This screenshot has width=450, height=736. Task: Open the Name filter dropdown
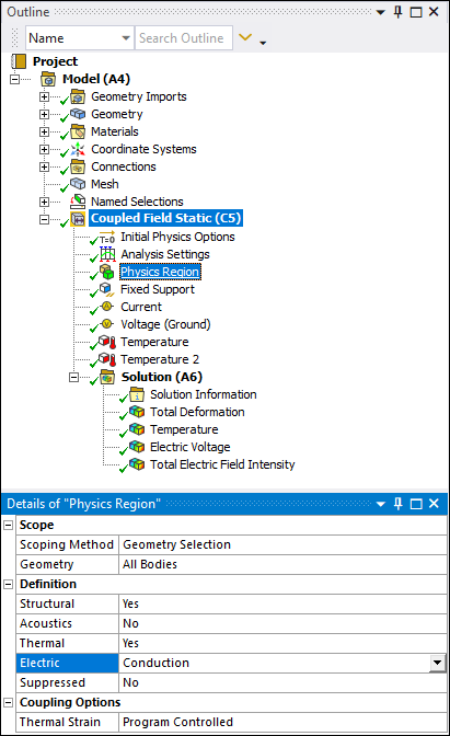coord(126,38)
